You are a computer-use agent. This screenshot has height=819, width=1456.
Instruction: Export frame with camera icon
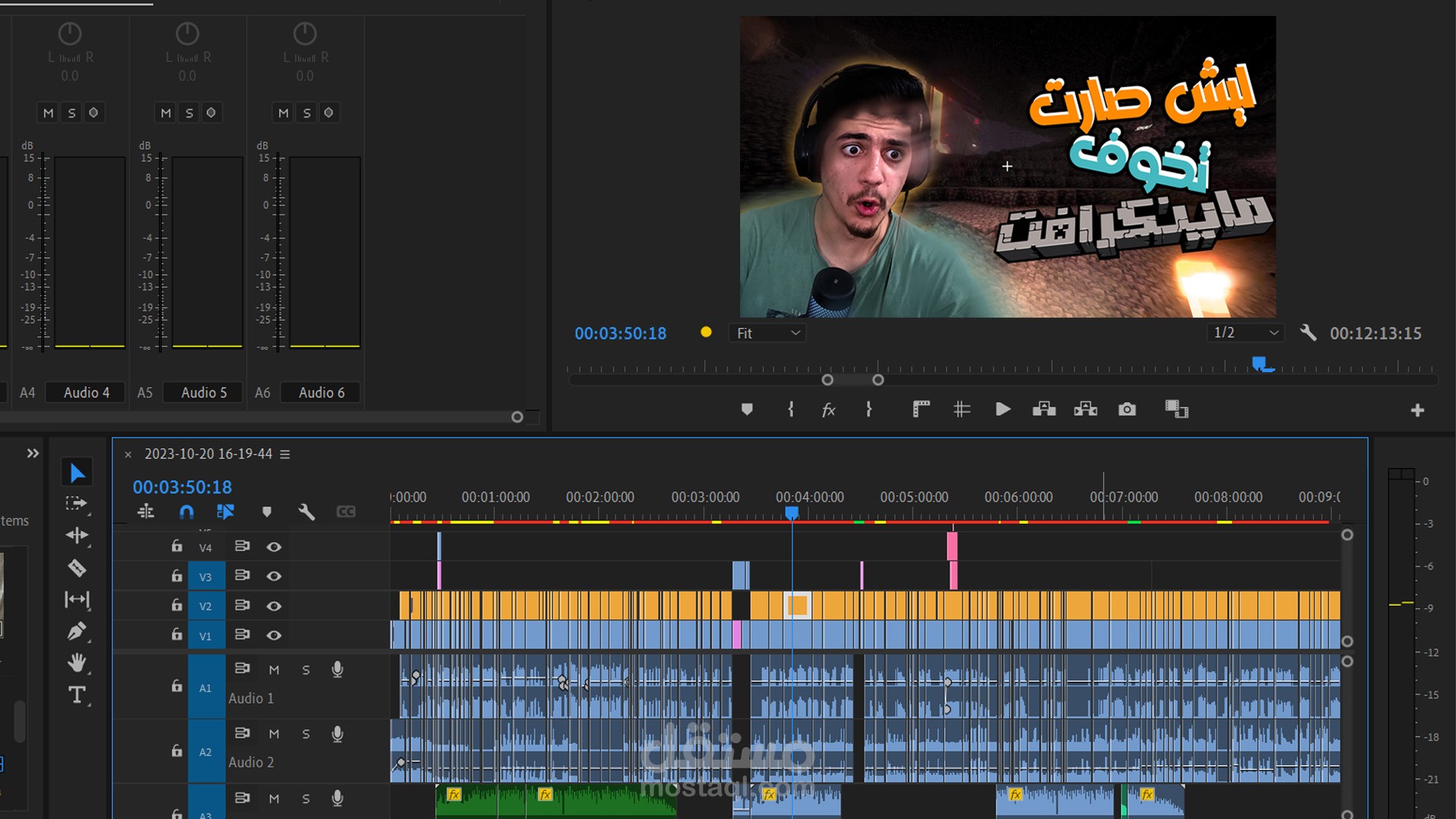point(1127,409)
